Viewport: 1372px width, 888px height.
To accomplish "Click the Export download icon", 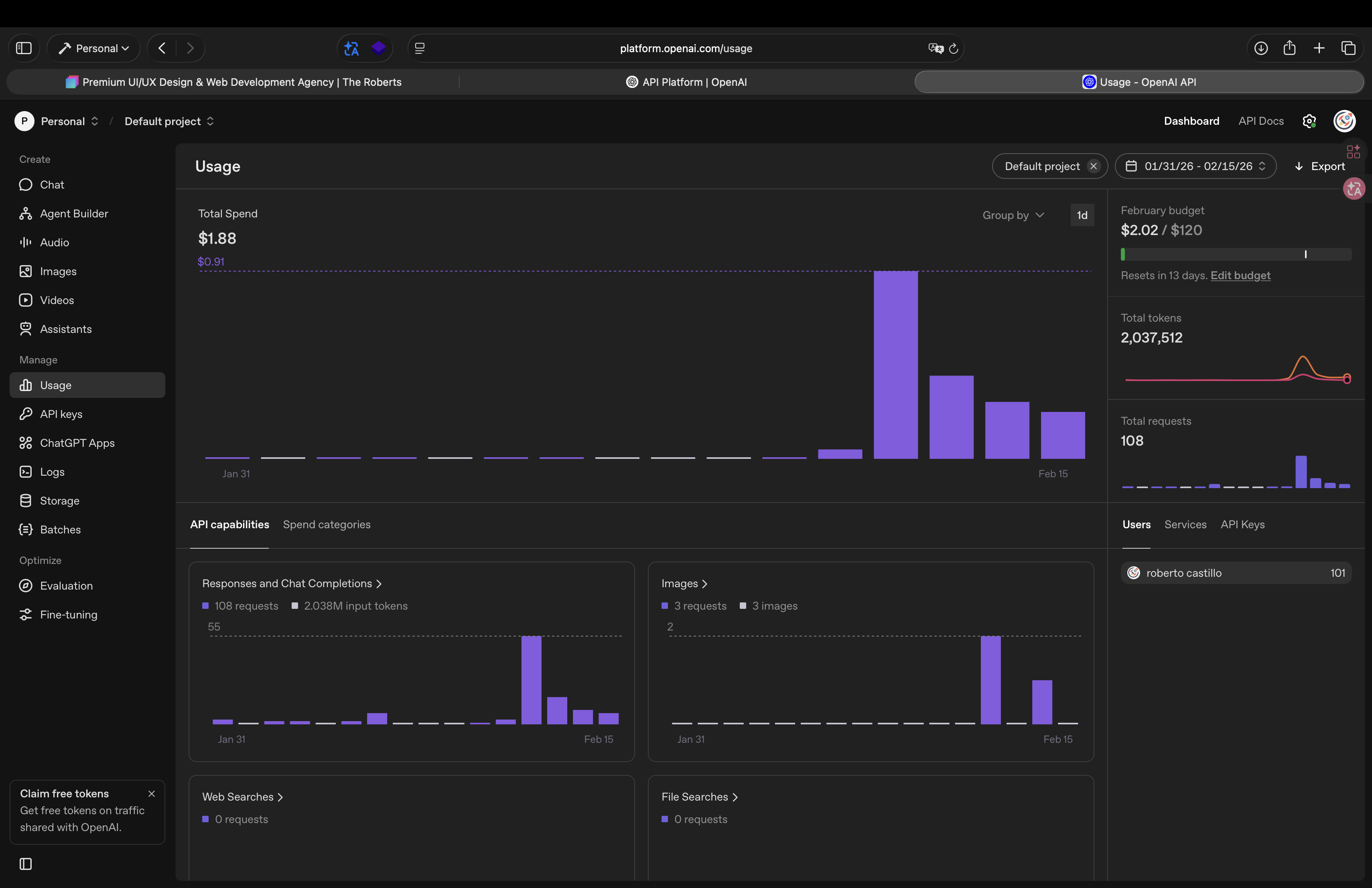I will [1298, 166].
